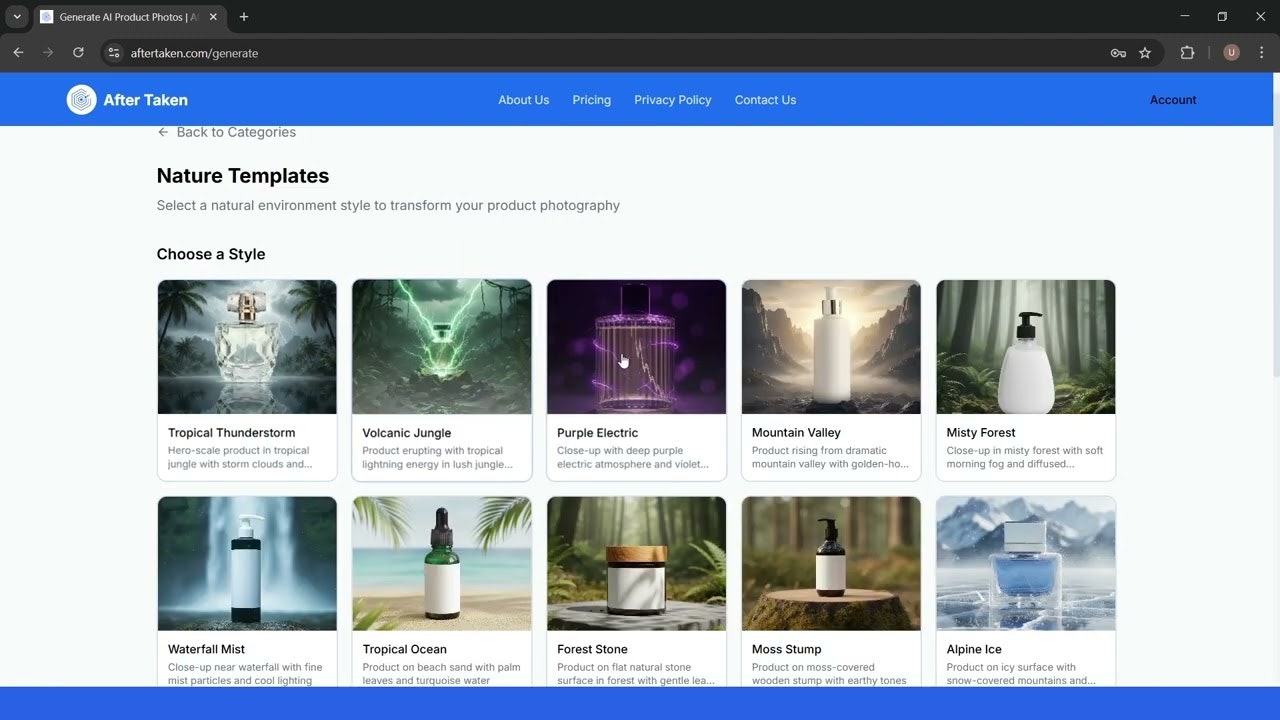1280x720 pixels.
Task: Open the browser extensions puzzle icon
Action: 1187,53
